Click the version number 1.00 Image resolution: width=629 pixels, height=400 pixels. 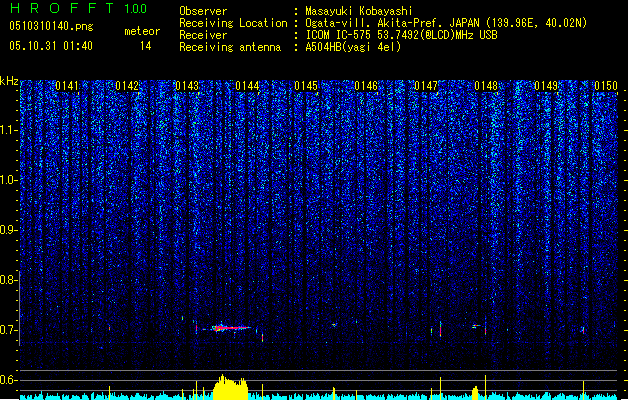click(x=136, y=9)
